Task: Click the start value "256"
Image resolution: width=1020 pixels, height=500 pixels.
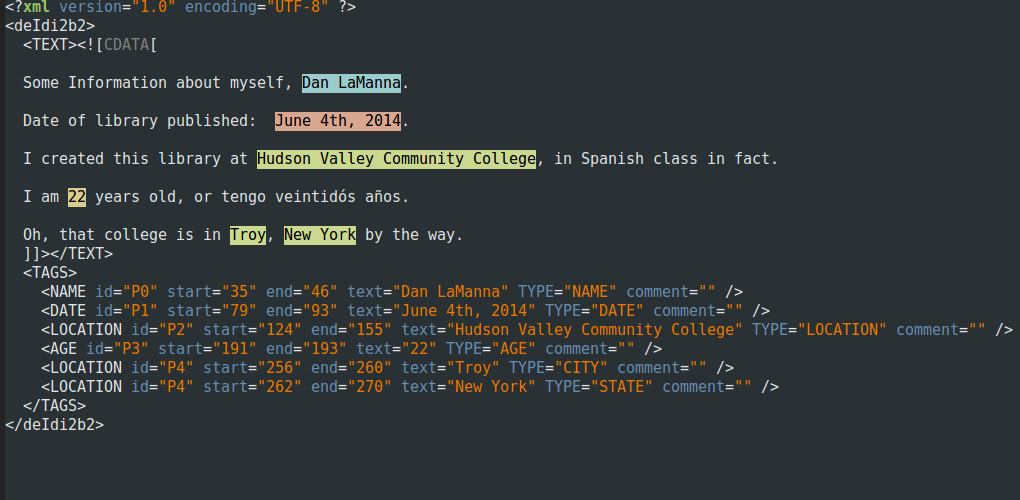Action: tap(280, 367)
